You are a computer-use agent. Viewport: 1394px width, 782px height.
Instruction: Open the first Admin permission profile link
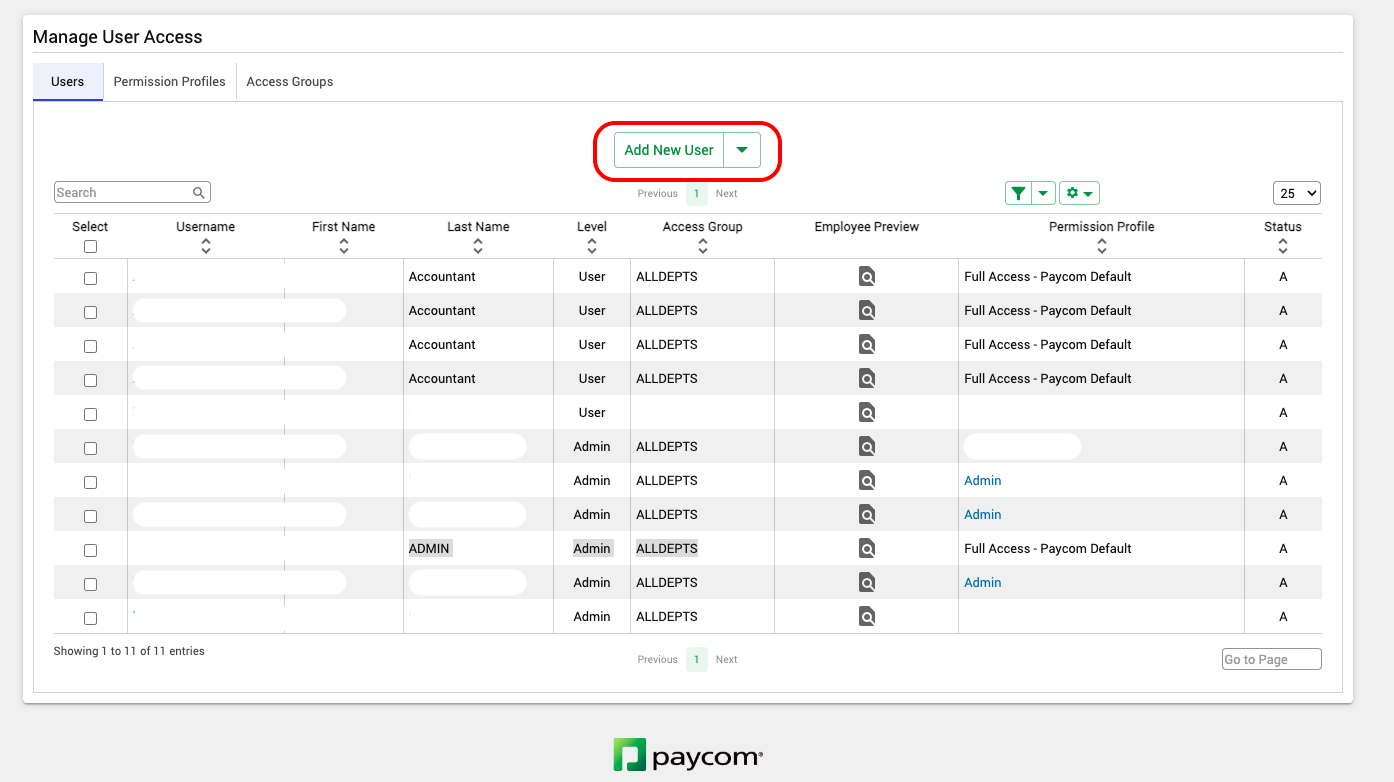pos(982,481)
